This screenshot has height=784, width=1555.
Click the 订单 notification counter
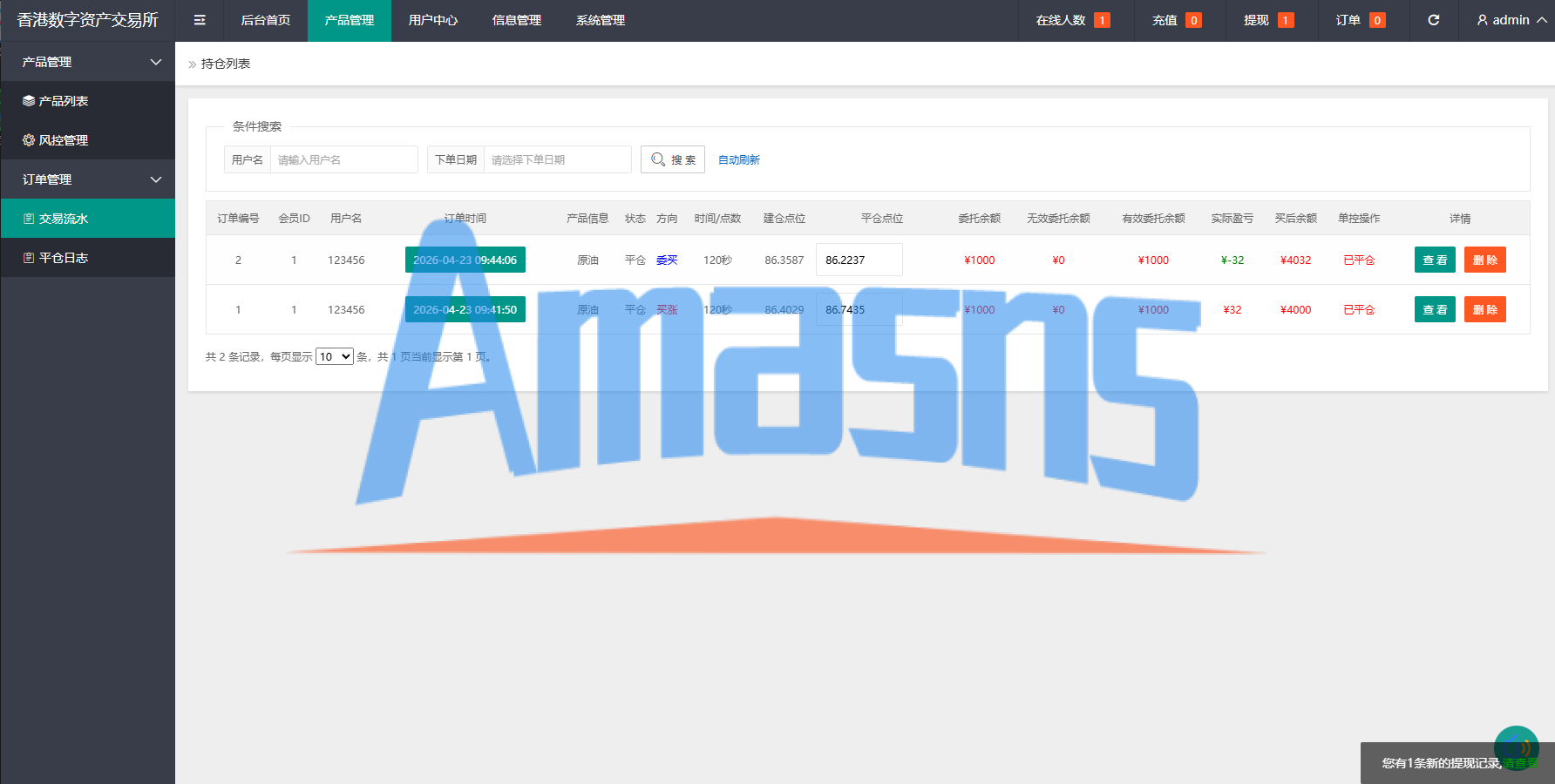[1377, 20]
